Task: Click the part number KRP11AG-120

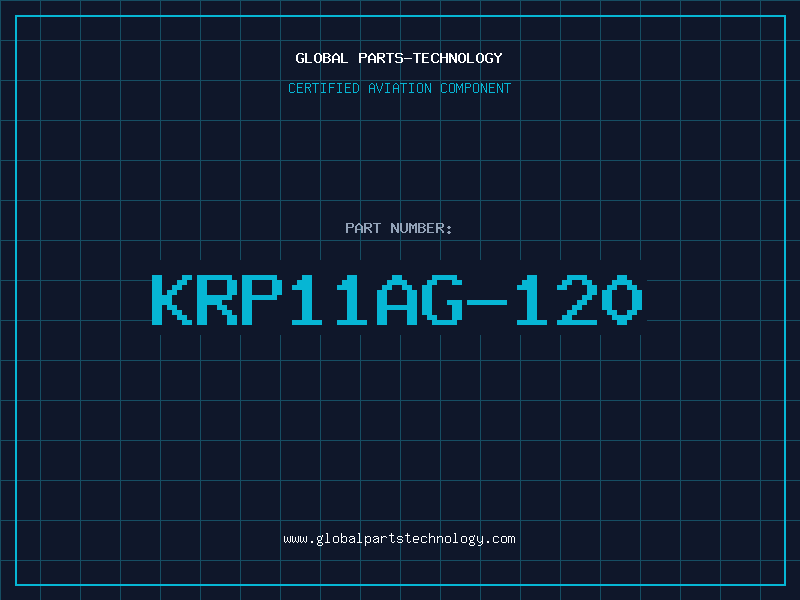Action: click(x=397, y=299)
